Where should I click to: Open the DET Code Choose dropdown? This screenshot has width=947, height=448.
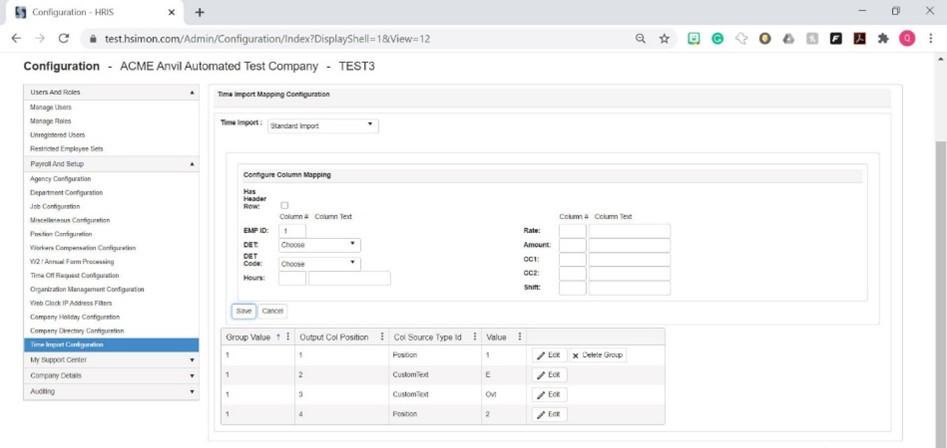(x=319, y=264)
